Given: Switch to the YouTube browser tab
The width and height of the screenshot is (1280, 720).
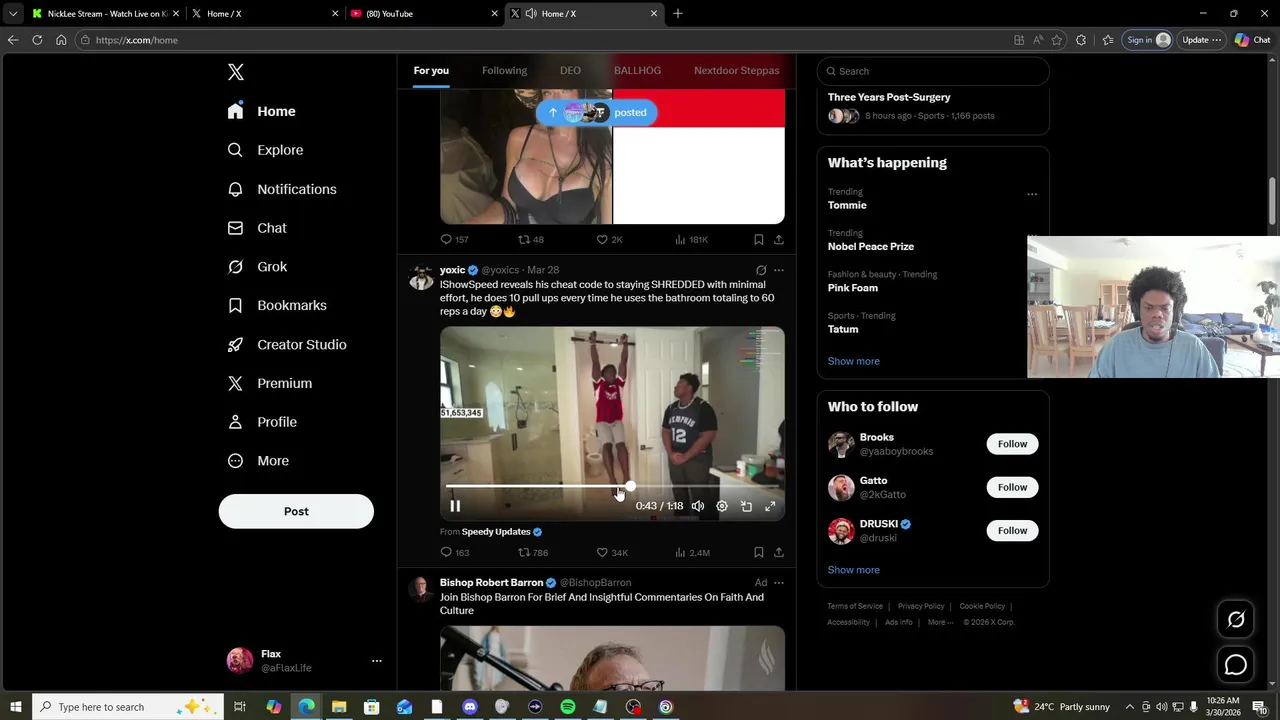Looking at the screenshot, I should [424, 13].
